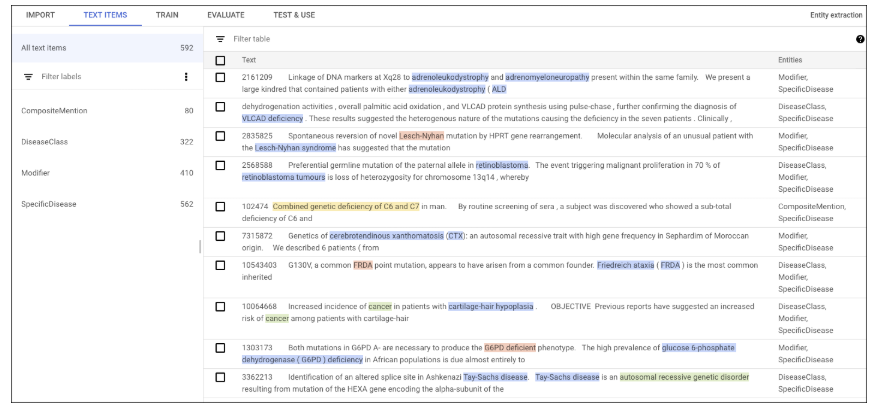The width and height of the screenshot is (874, 410).
Task: Check the box for row 7315872
Action: point(220,236)
